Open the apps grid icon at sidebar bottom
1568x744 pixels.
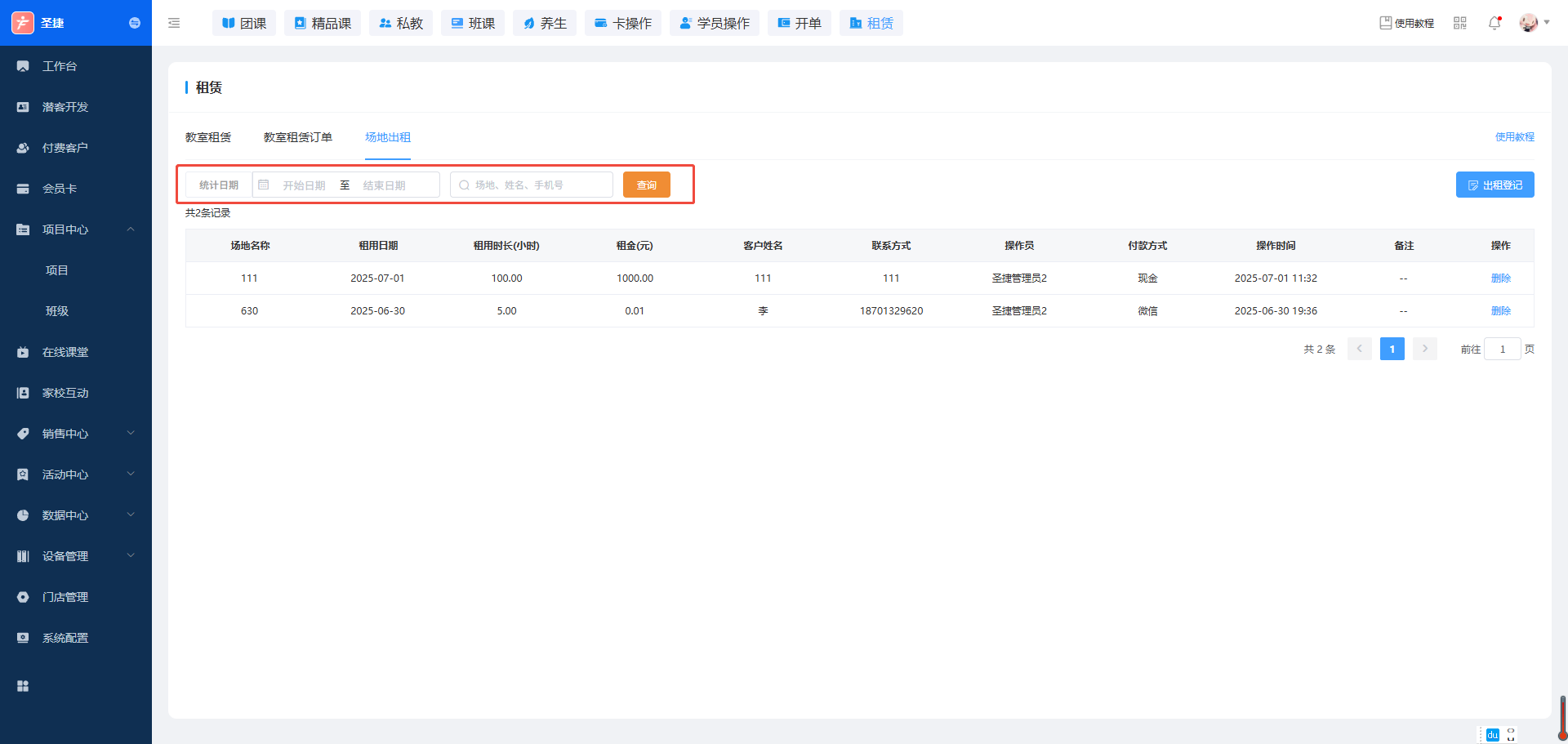23,686
